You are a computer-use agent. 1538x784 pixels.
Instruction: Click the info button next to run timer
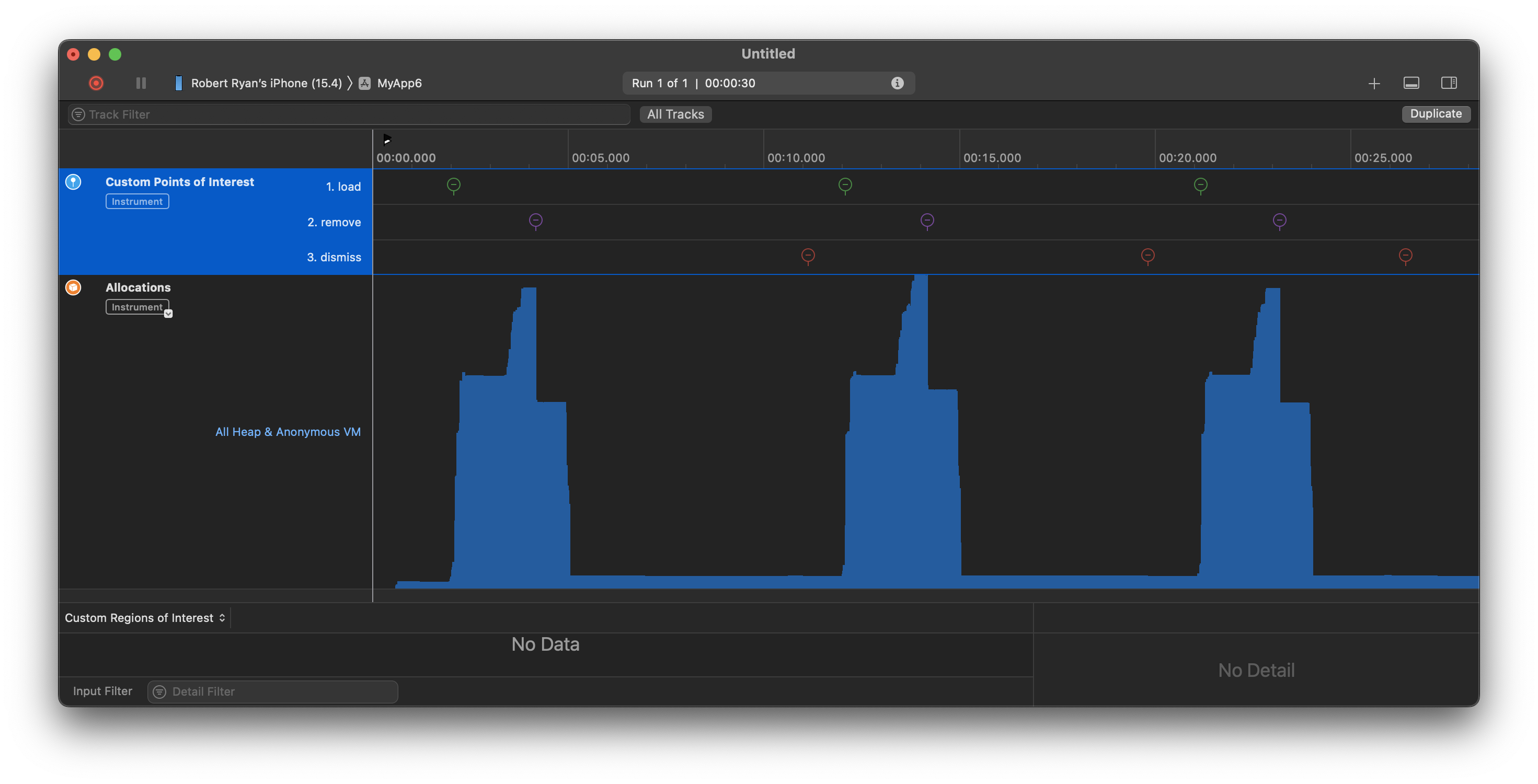tap(898, 82)
